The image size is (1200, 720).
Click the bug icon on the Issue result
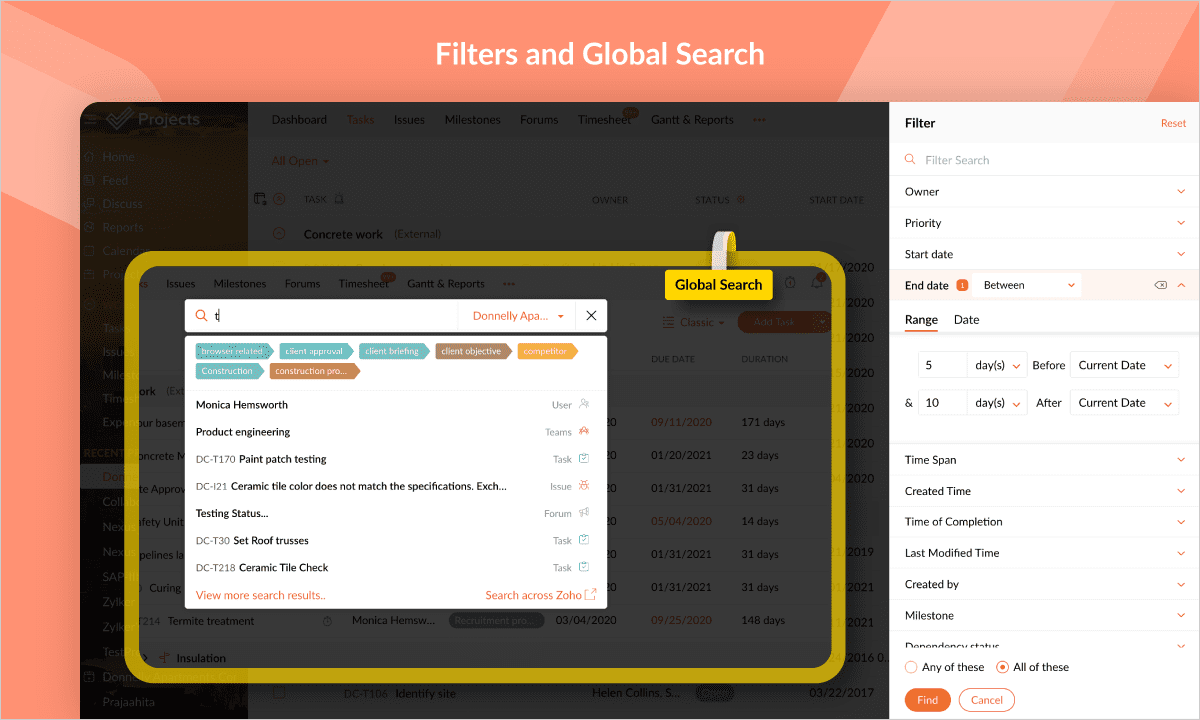tap(584, 486)
